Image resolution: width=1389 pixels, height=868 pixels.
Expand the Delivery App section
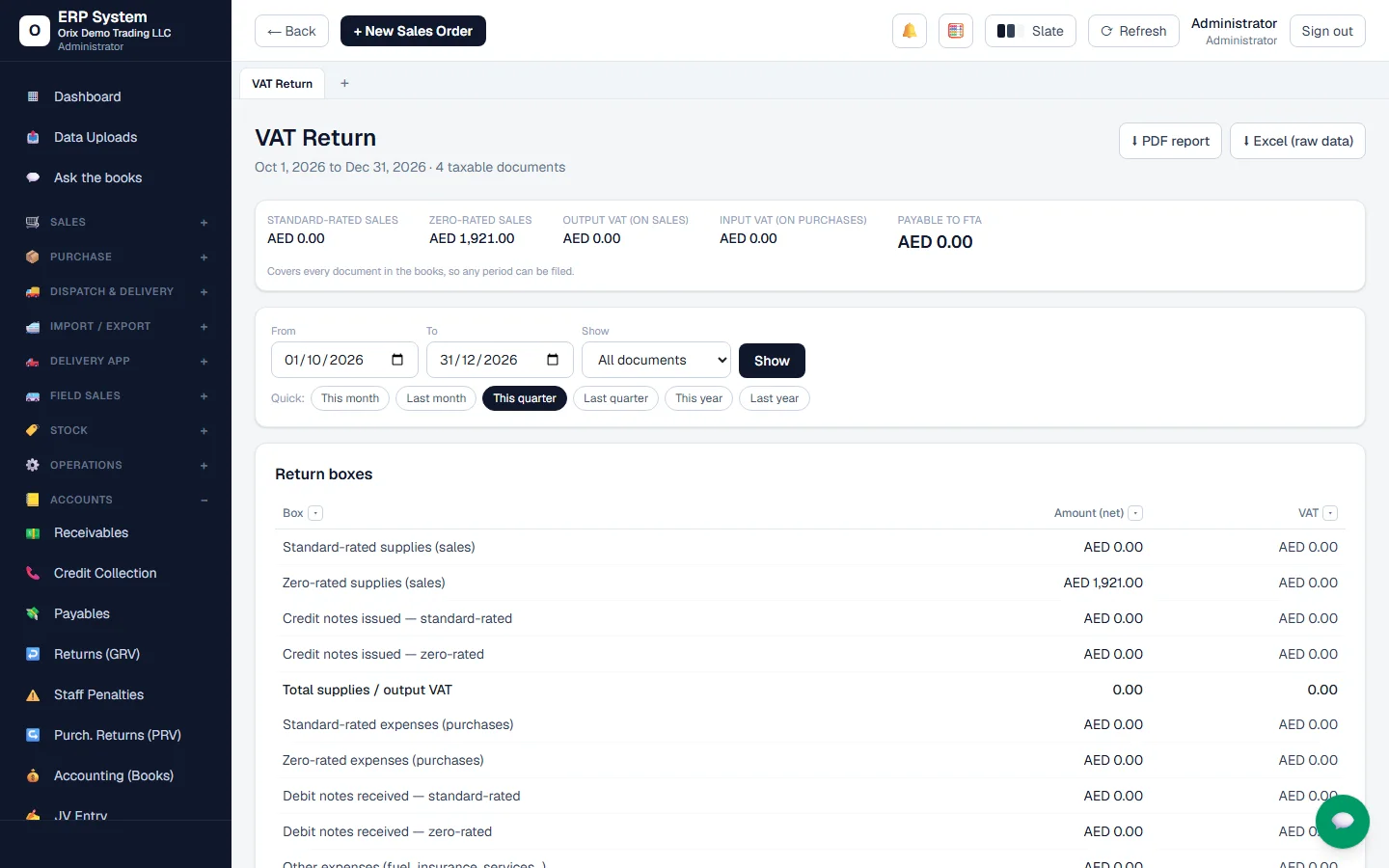(204, 362)
